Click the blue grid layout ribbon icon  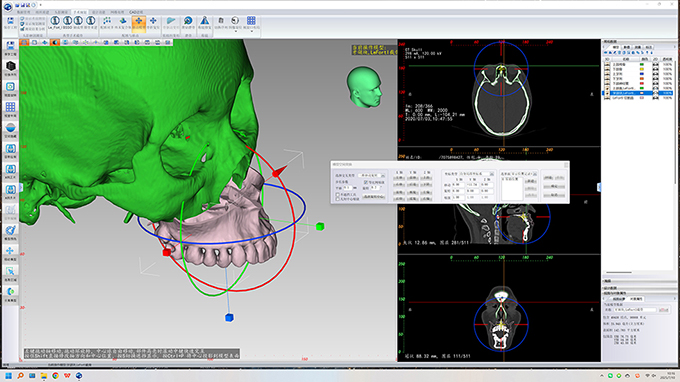[251, 20]
